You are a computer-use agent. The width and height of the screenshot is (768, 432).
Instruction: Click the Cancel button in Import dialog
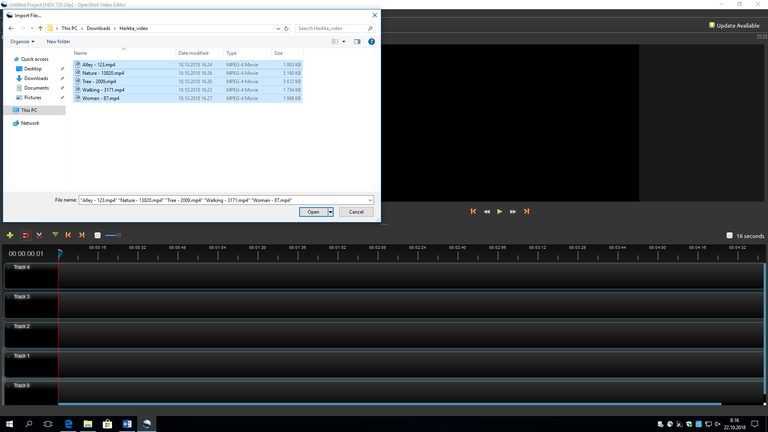pyautogui.click(x=356, y=212)
